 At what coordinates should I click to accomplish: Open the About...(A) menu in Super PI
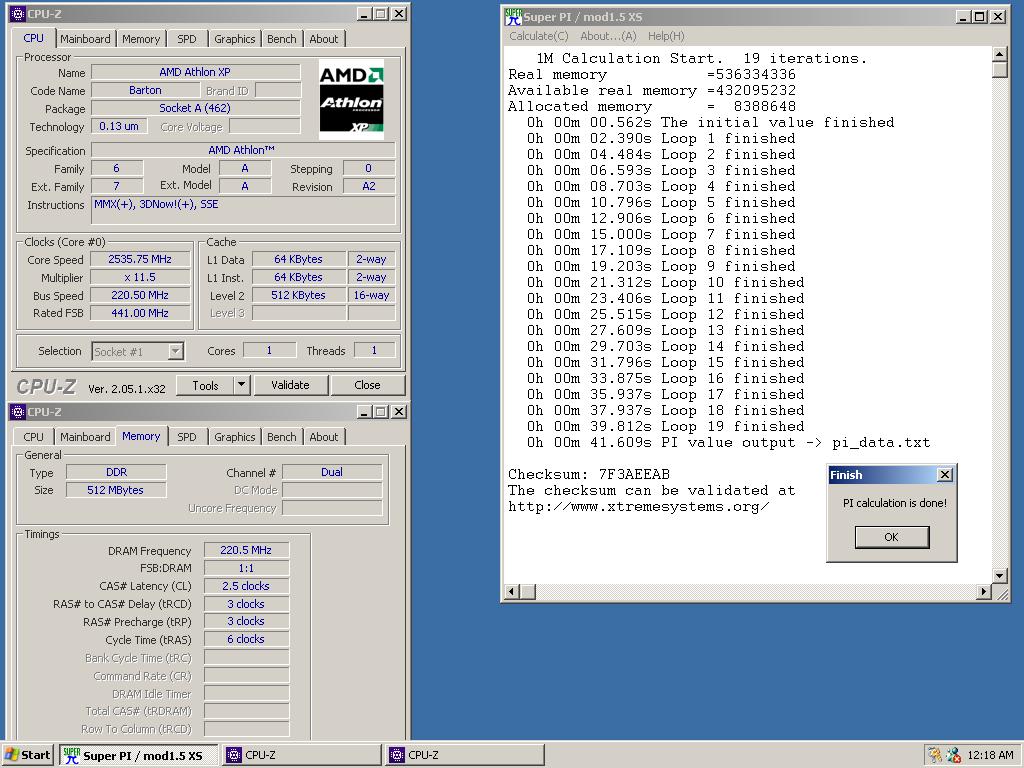(x=608, y=36)
